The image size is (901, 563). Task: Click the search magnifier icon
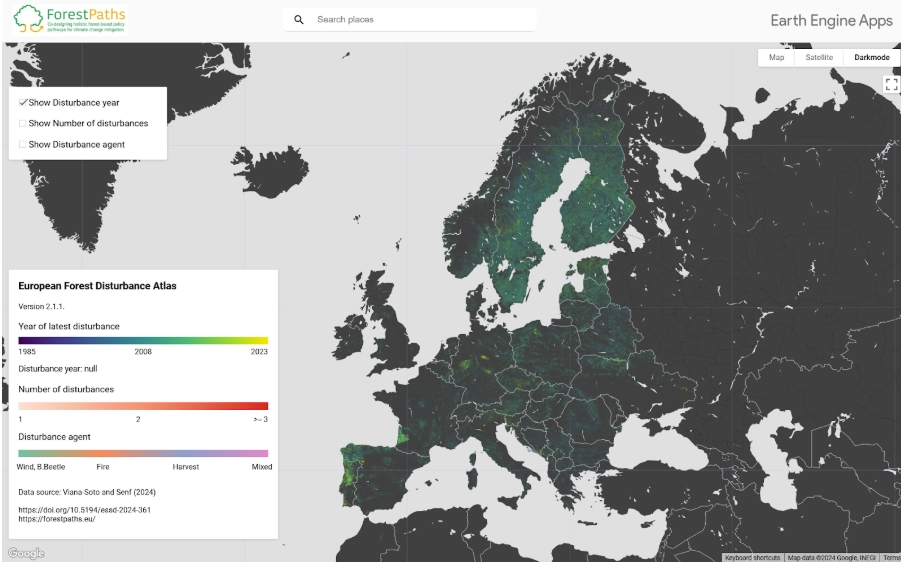(299, 20)
